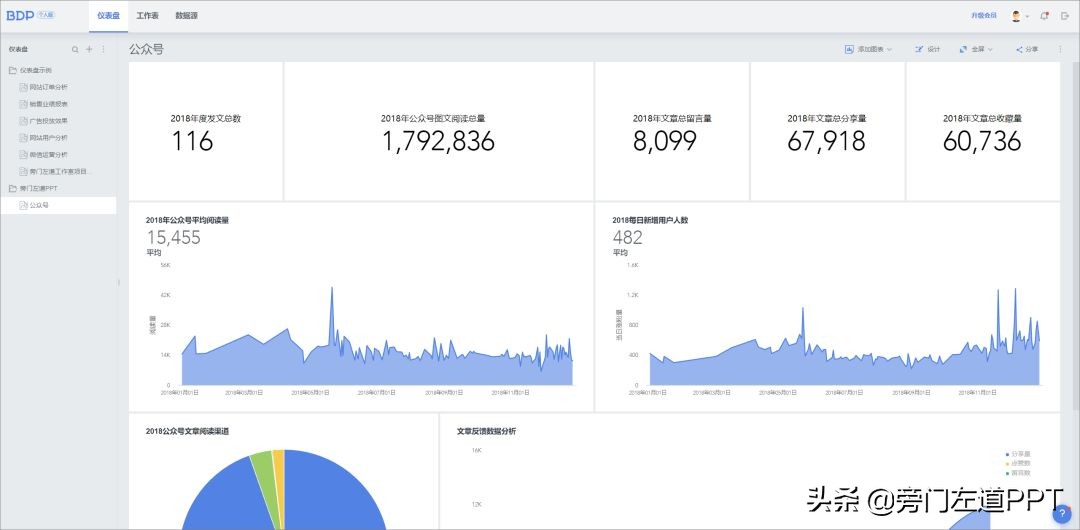
Task: Switch to 数据源 tab
Action: (x=187, y=16)
